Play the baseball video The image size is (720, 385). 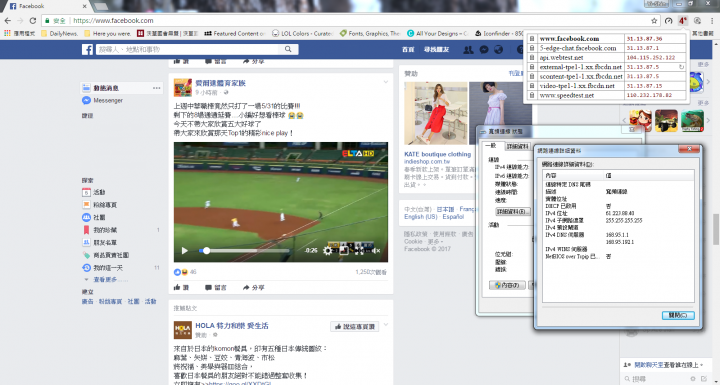click(x=185, y=251)
